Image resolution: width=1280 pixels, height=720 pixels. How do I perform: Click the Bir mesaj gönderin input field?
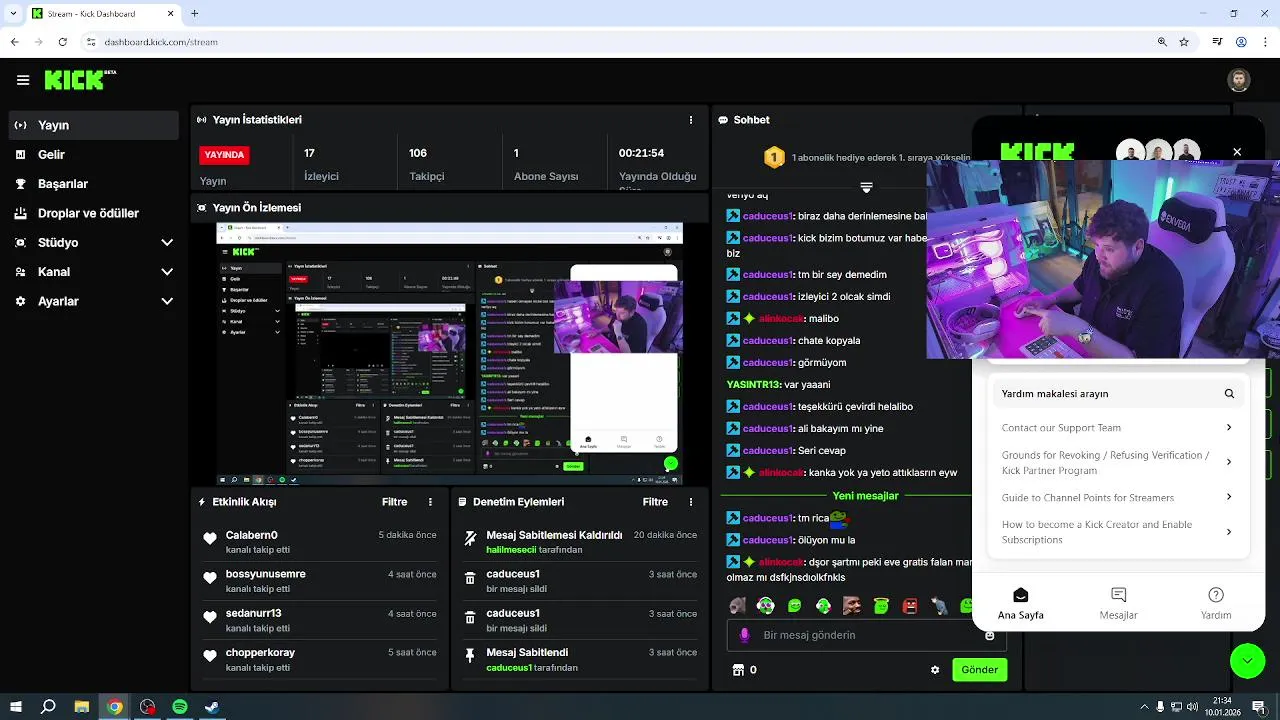click(867, 635)
